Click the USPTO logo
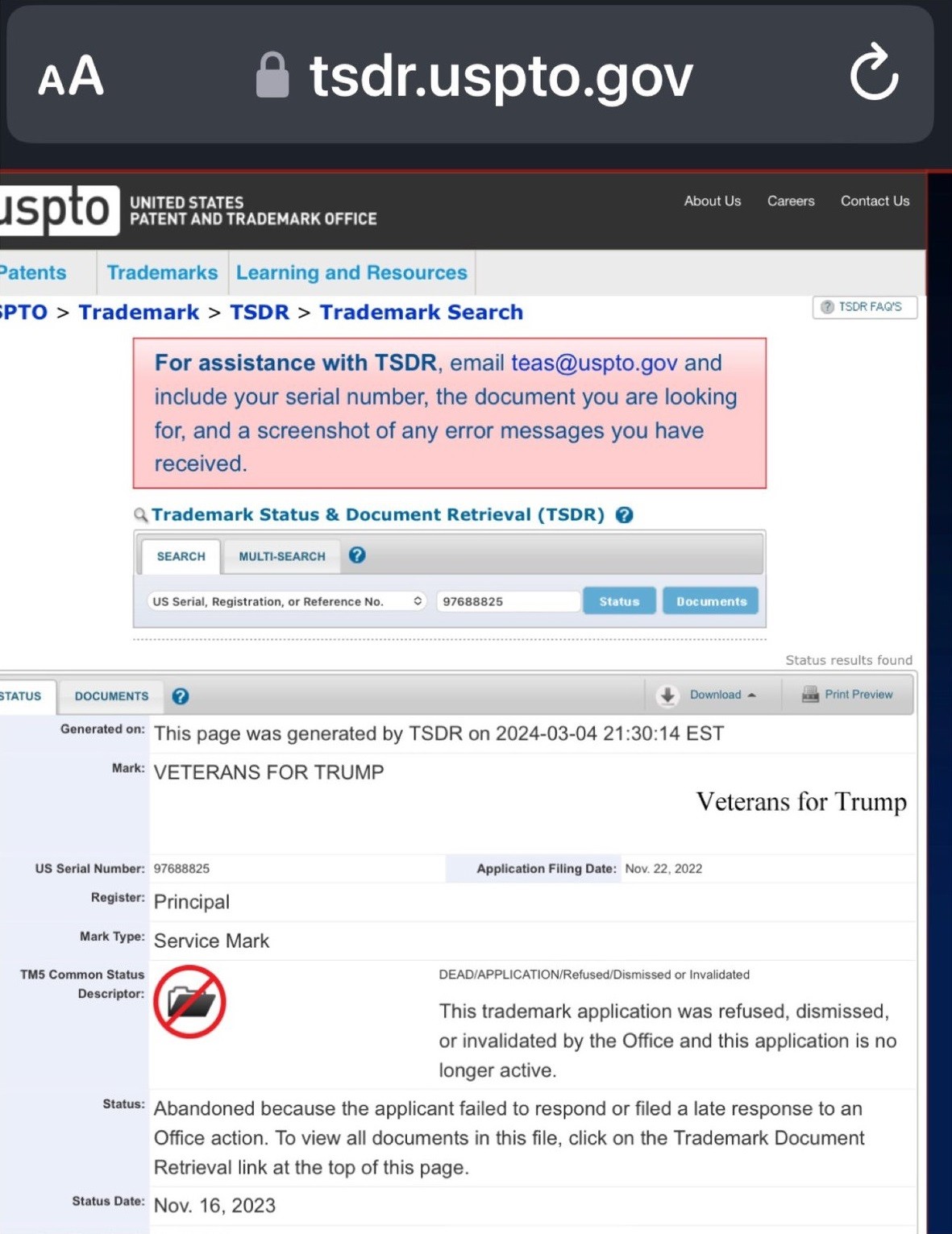The width and height of the screenshot is (952, 1234). [56, 210]
